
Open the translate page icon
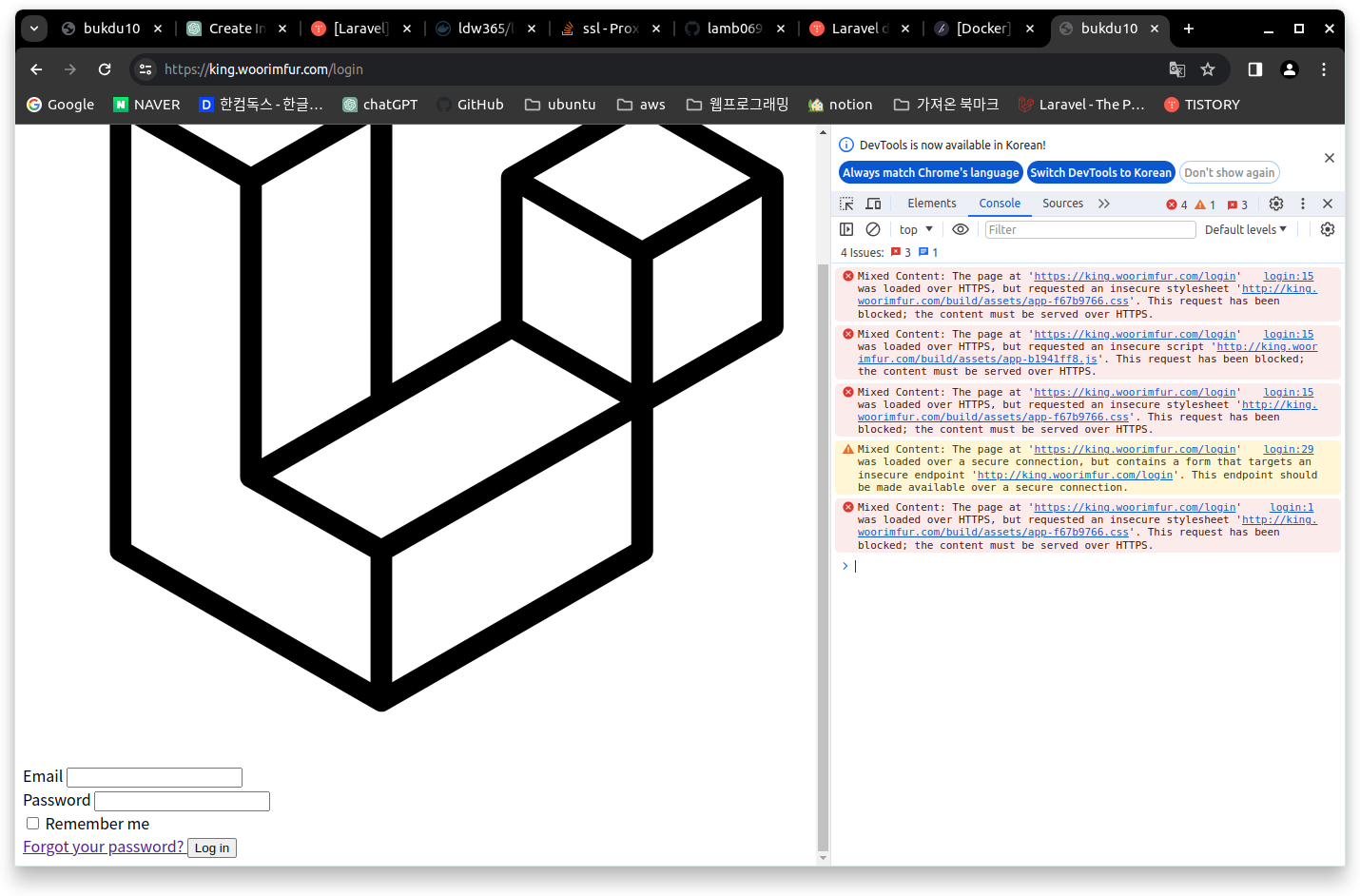pos(1177,69)
